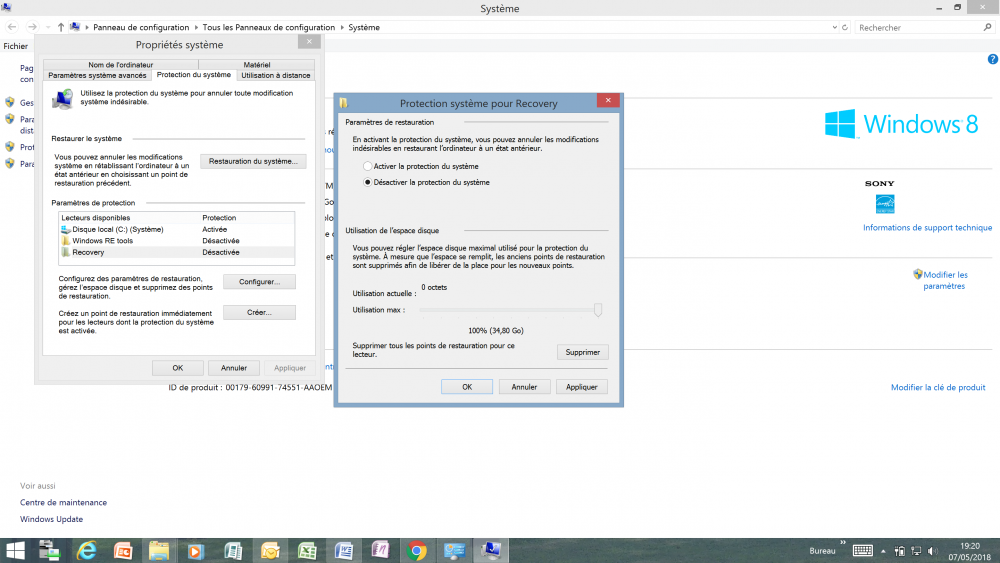Open Publisher from the taskbar
The height and width of the screenshot is (563, 1000).
pos(233,550)
